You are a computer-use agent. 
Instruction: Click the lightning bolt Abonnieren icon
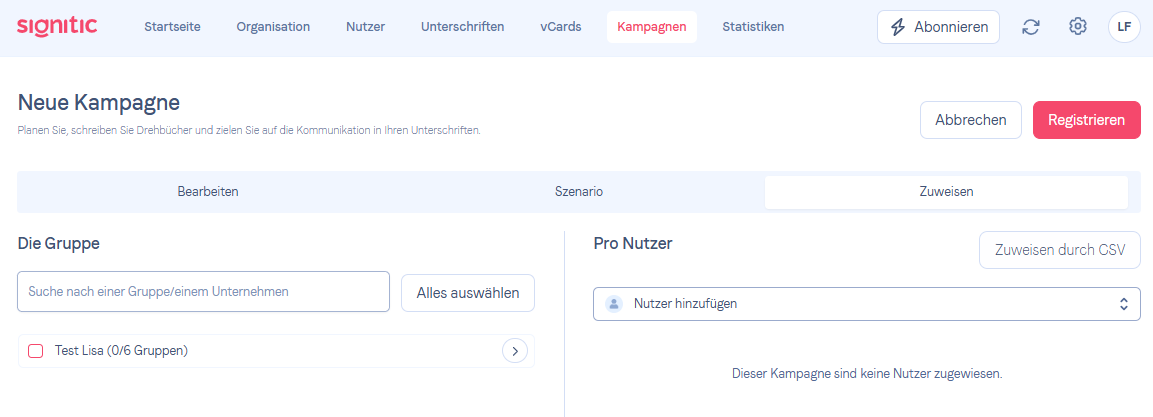point(897,27)
